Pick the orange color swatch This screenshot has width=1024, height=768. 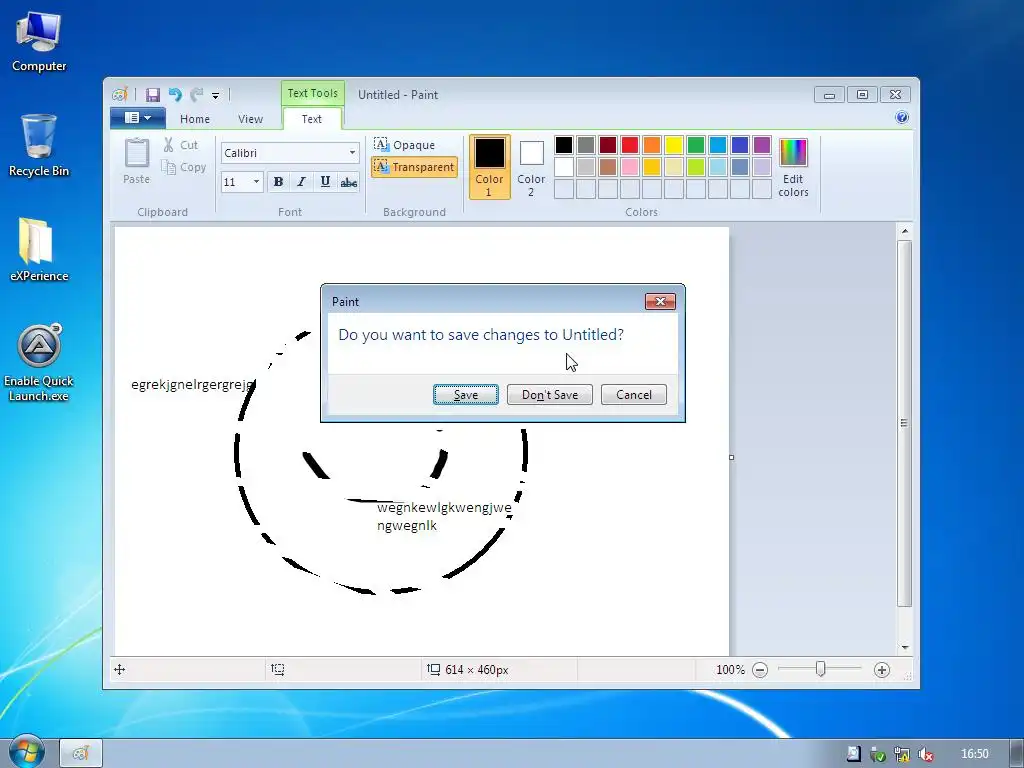(652, 144)
